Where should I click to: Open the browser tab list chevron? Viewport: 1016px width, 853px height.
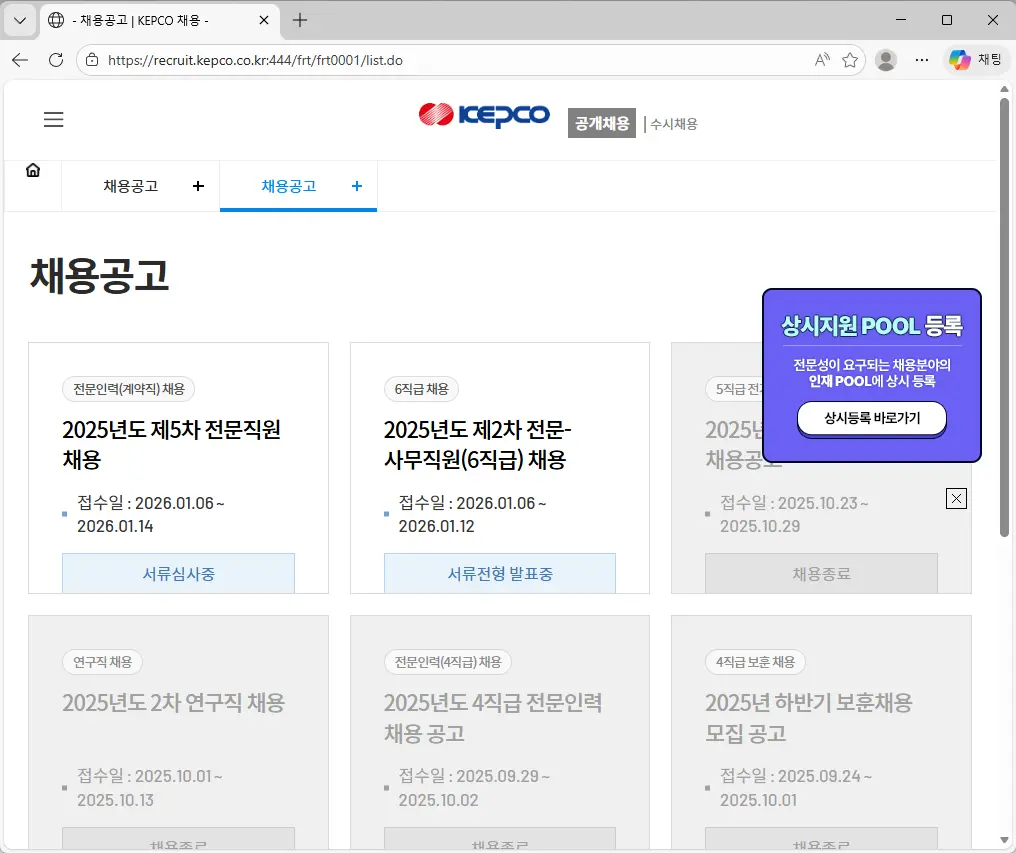pos(19,20)
